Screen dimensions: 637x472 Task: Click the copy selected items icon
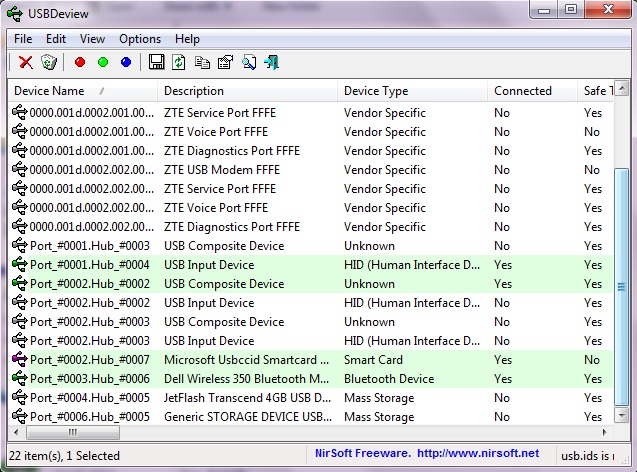click(202, 63)
